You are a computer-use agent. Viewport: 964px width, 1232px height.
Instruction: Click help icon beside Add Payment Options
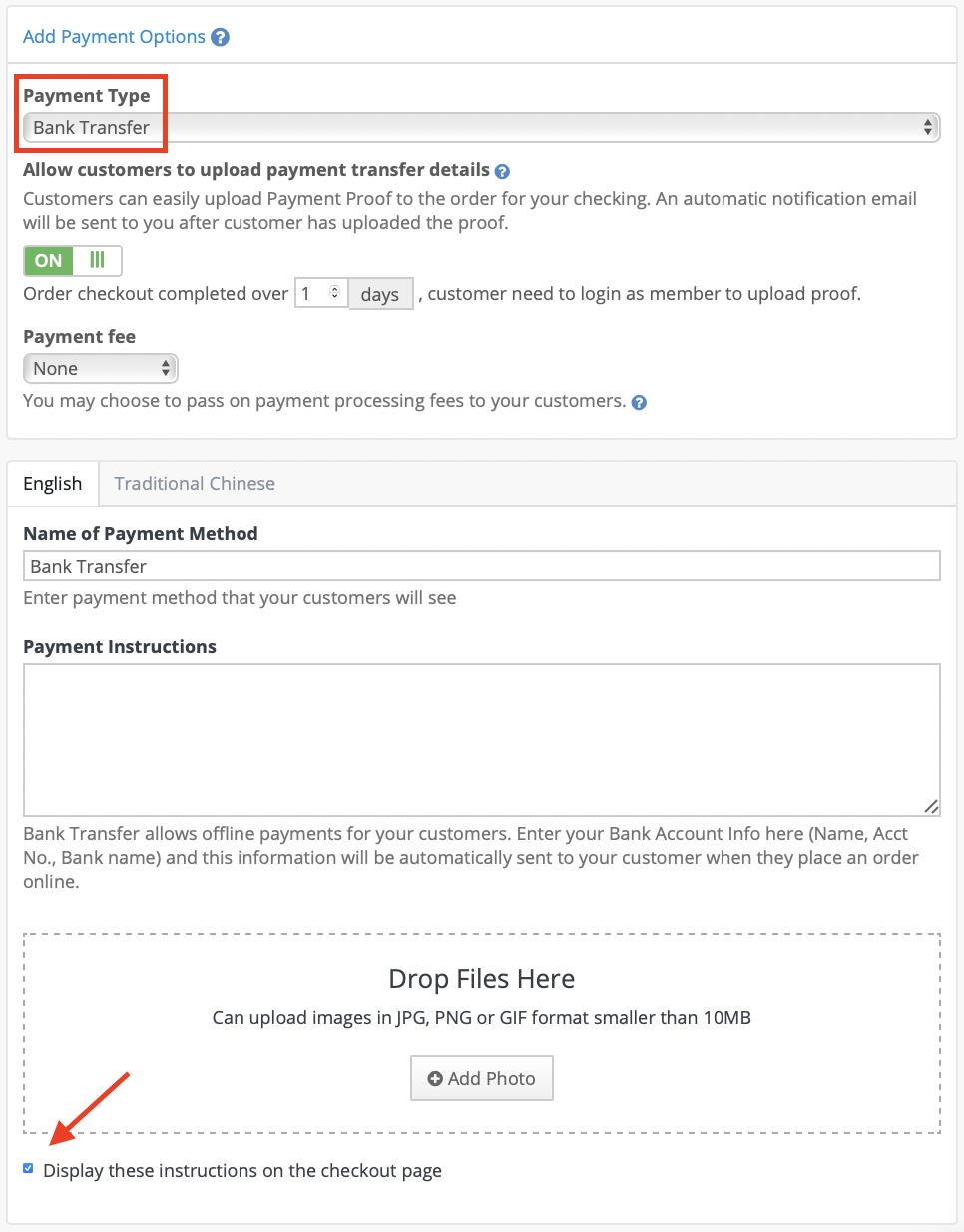coord(221,37)
